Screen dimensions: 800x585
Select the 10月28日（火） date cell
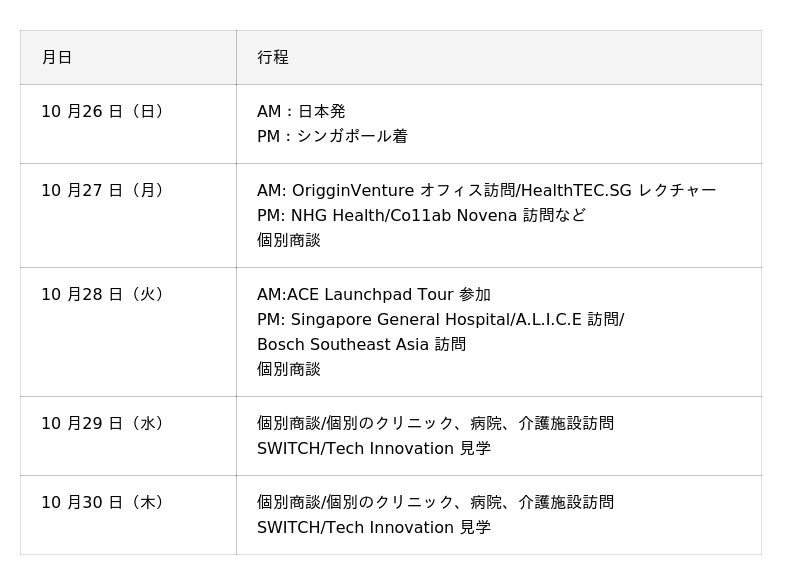(x=102, y=295)
